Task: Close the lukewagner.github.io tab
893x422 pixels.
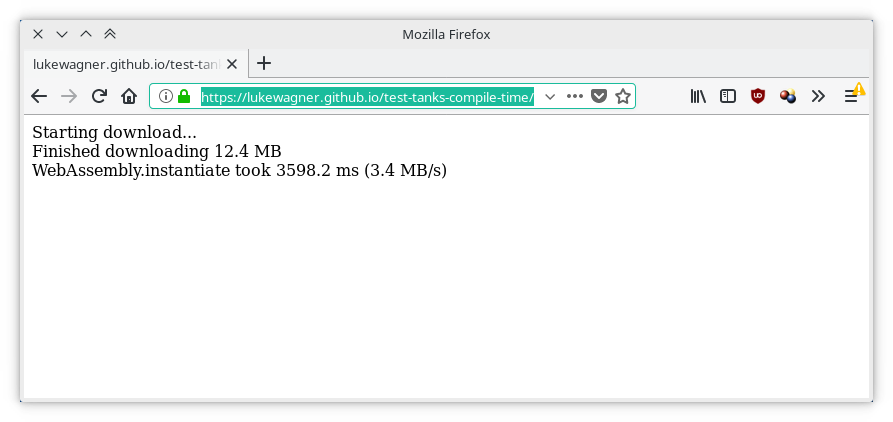Action: point(232,64)
